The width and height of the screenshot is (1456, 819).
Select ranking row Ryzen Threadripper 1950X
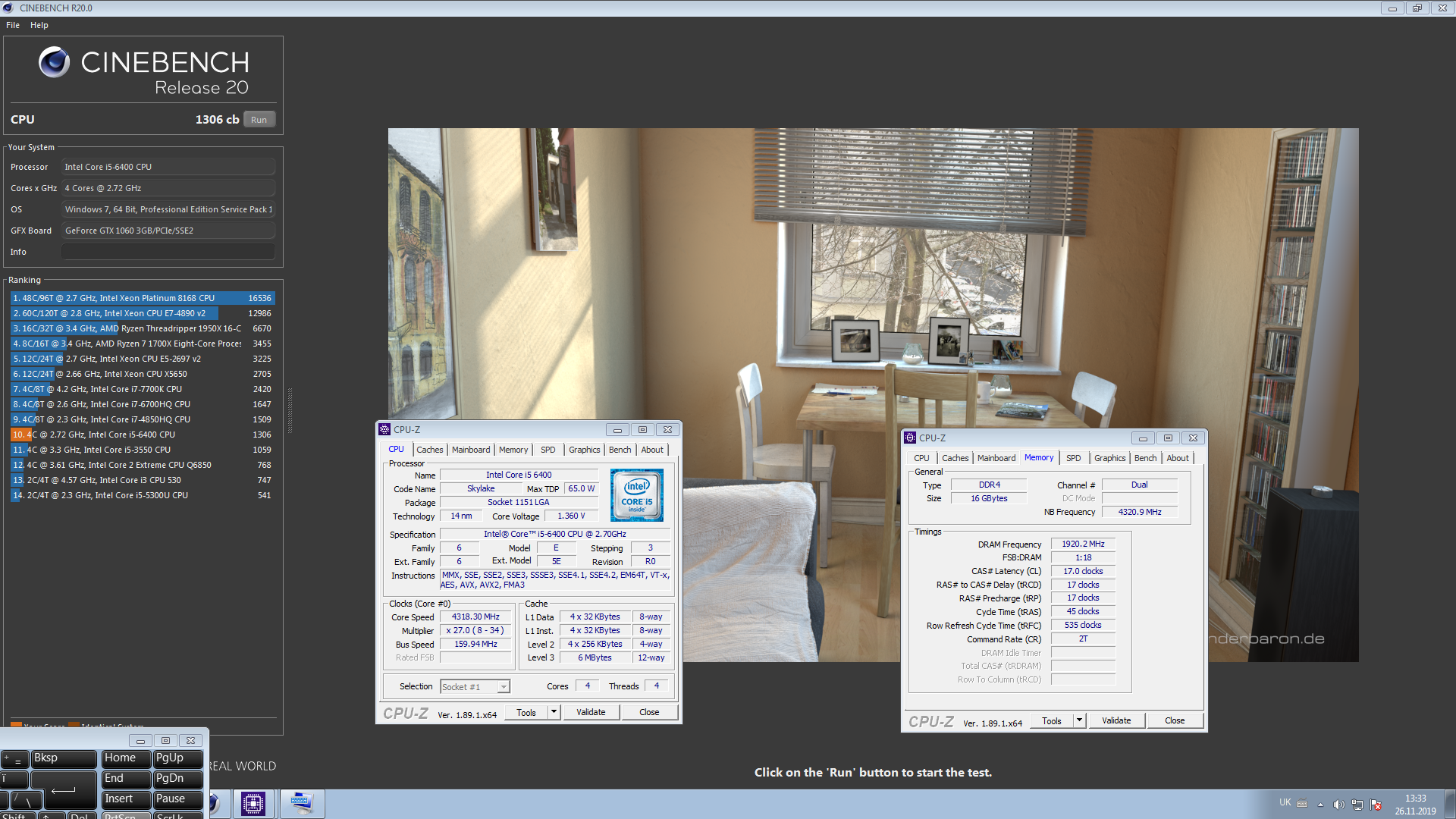[143, 328]
